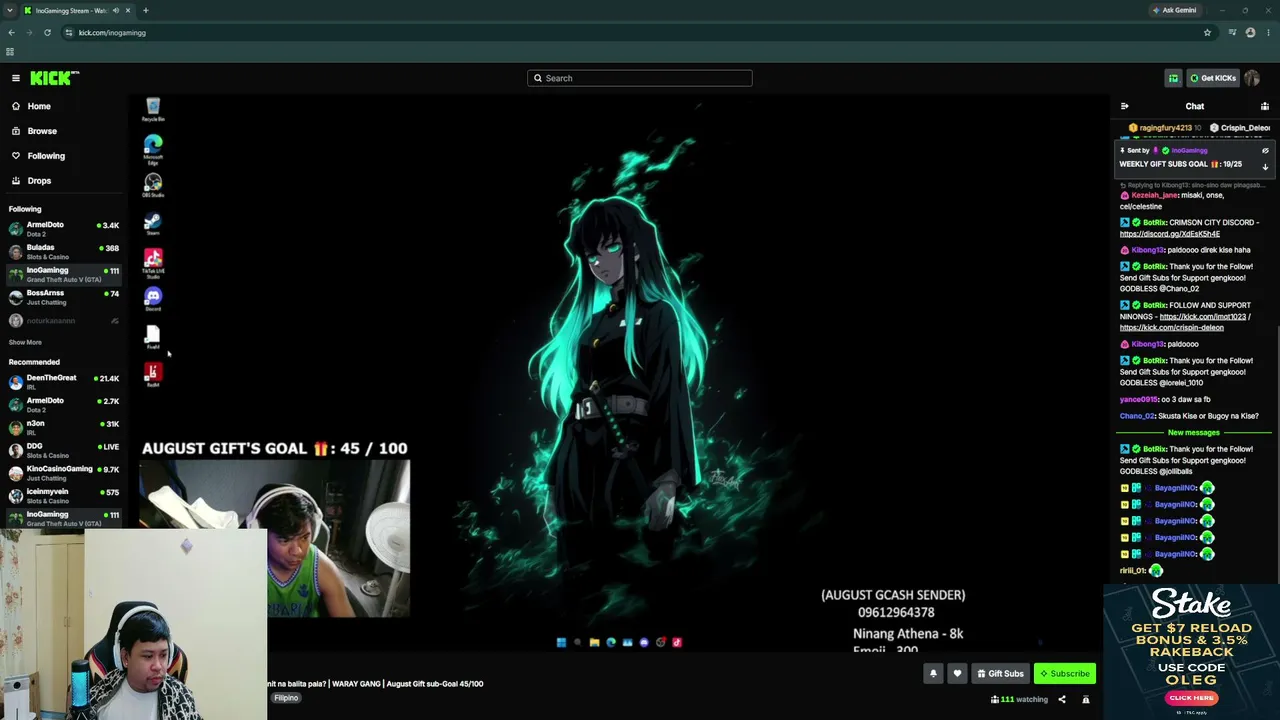The height and width of the screenshot is (720, 1280).
Task: Click the green Kick logo
Action: coord(54,78)
